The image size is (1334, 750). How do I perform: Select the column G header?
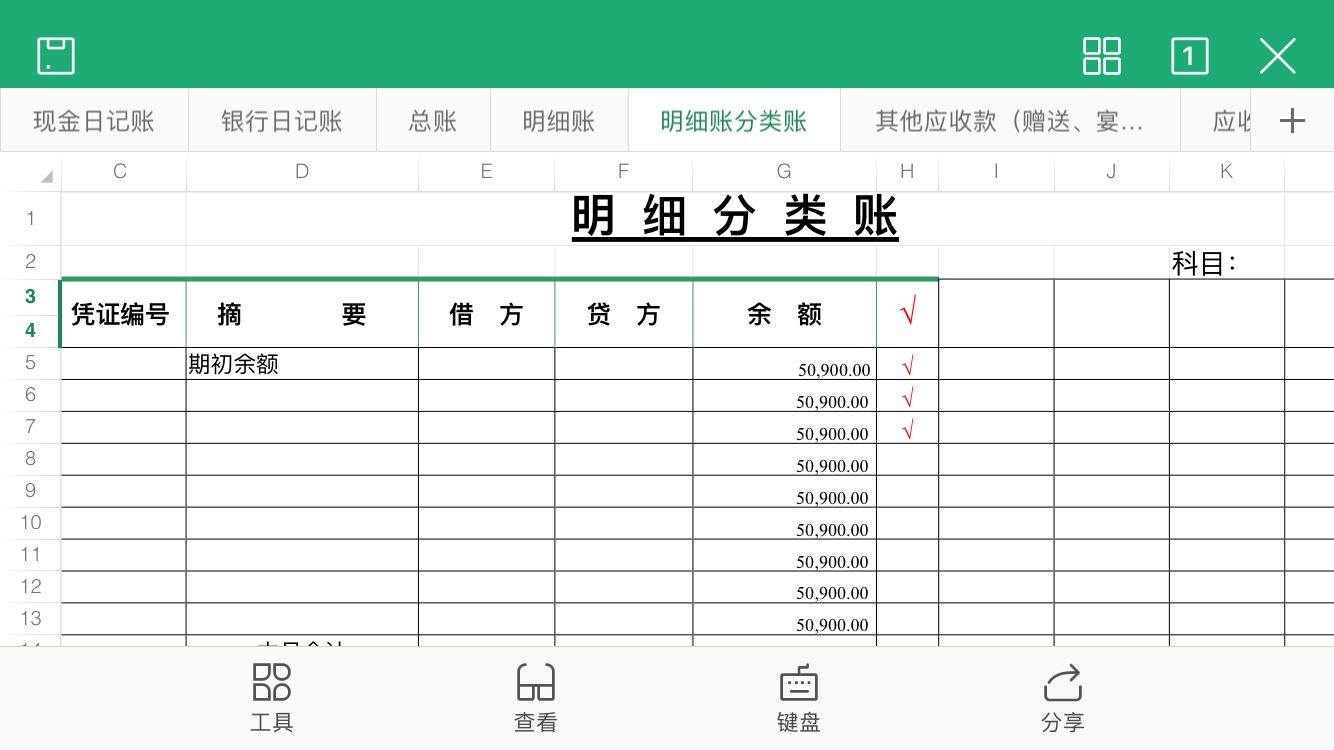pos(784,171)
